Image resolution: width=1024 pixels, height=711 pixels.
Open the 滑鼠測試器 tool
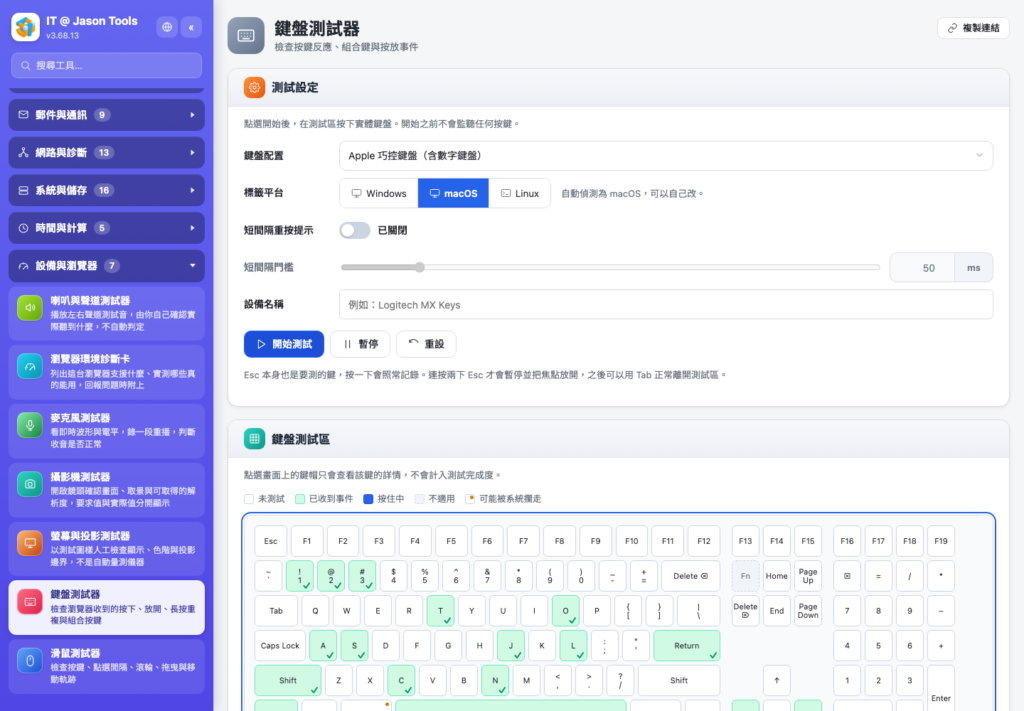[106, 666]
